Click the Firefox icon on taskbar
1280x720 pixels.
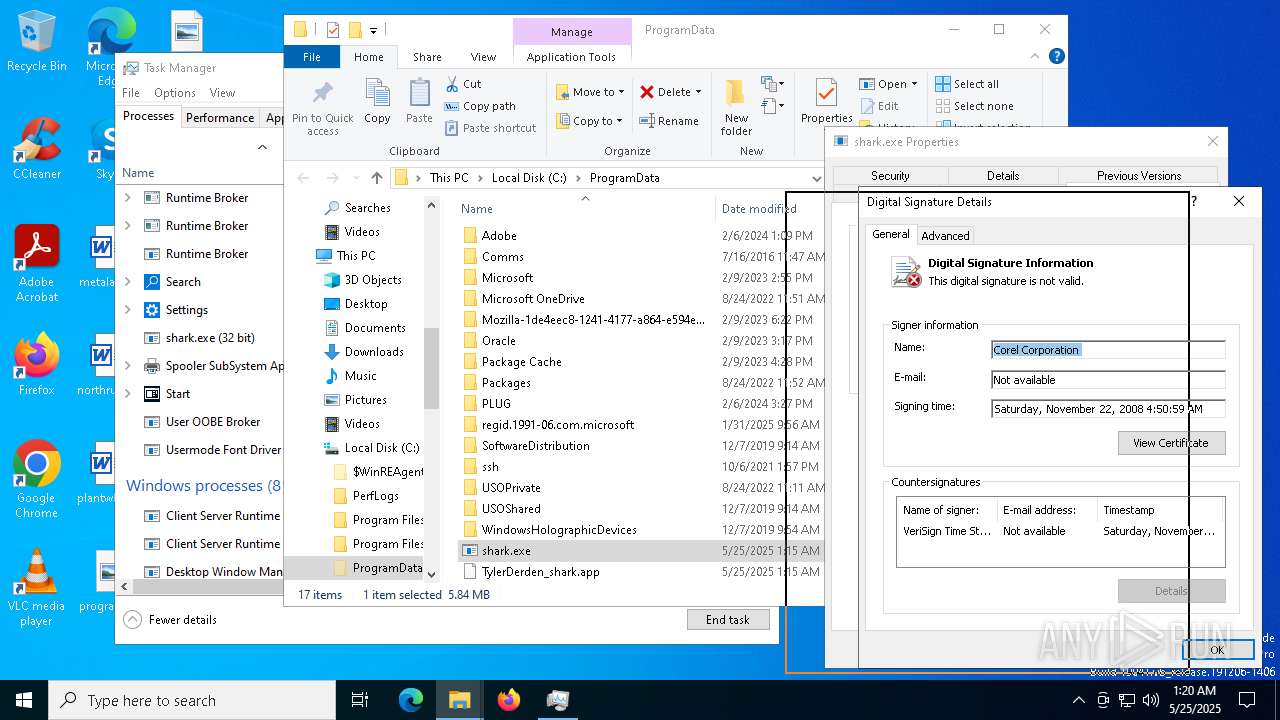click(508, 700)
